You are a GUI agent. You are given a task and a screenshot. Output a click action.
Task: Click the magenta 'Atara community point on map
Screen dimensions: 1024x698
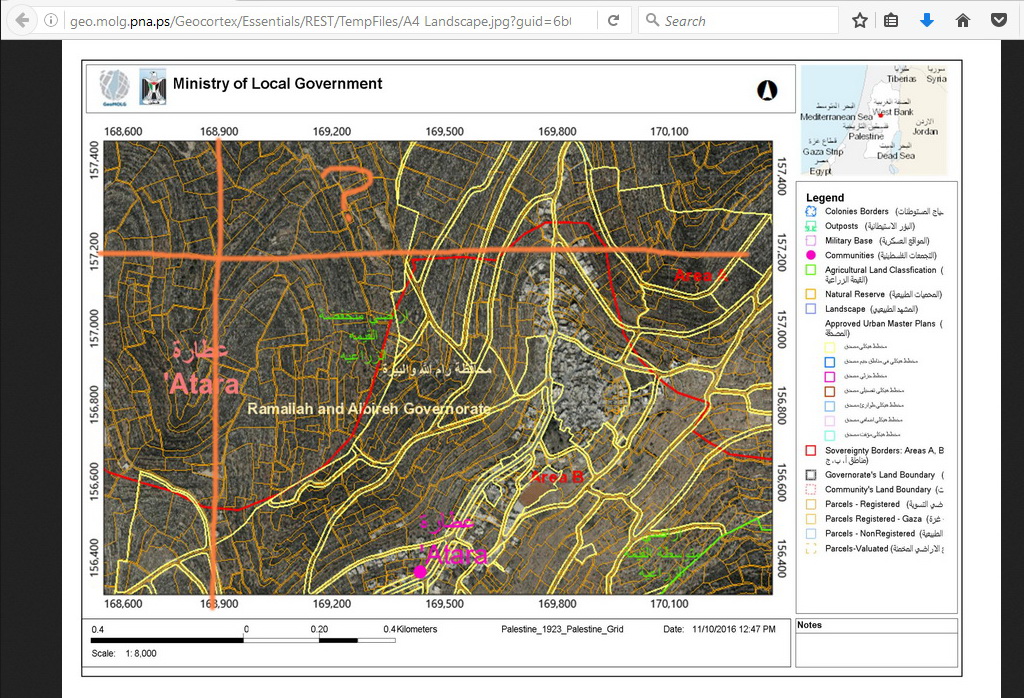coord(420,572)
